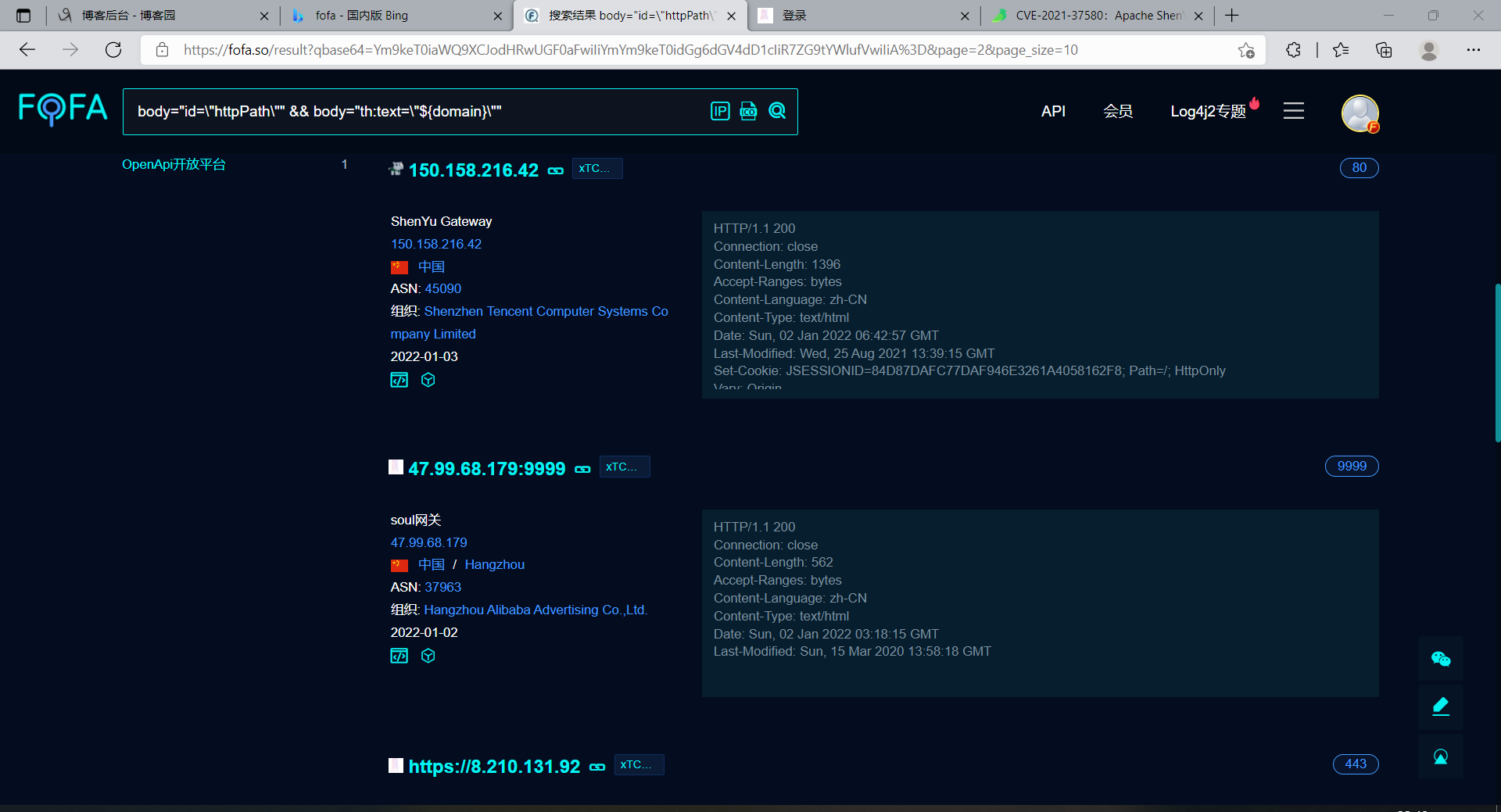Open result heading https://8.210.131.92
1501x812 pixels.
[x=494, y=767]
